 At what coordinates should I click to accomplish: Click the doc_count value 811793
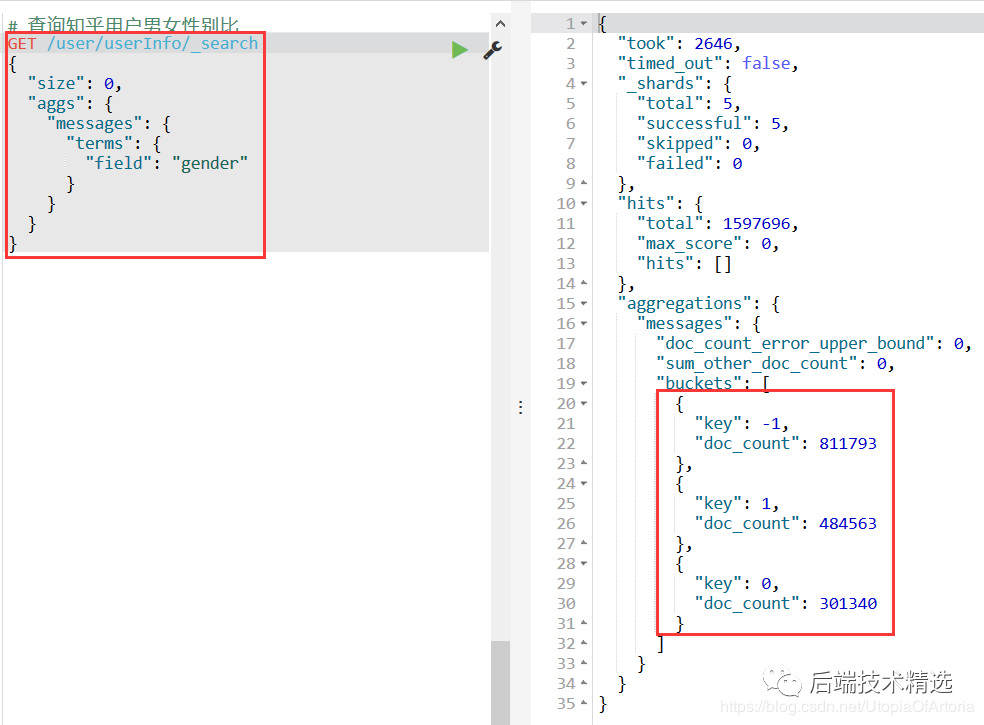pyautogui.click(x=848, y=444)
